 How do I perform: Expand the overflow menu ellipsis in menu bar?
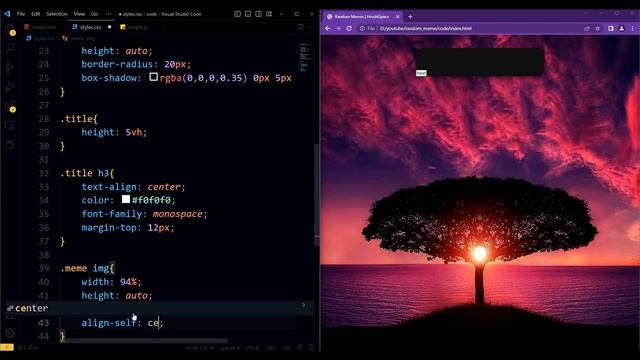tap(108, 14)
